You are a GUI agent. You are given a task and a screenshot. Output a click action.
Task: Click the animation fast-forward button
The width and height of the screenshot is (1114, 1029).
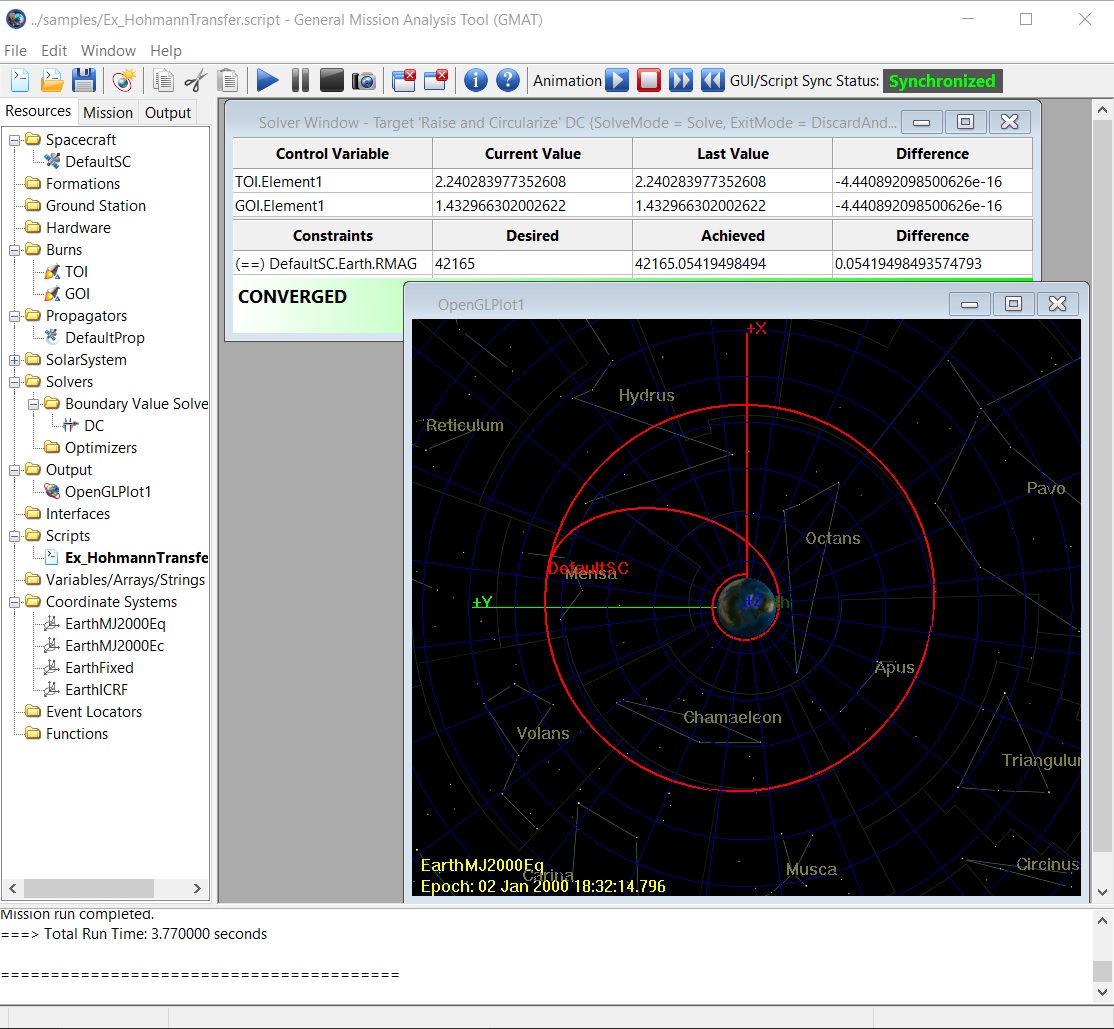[x=681, y=81]
